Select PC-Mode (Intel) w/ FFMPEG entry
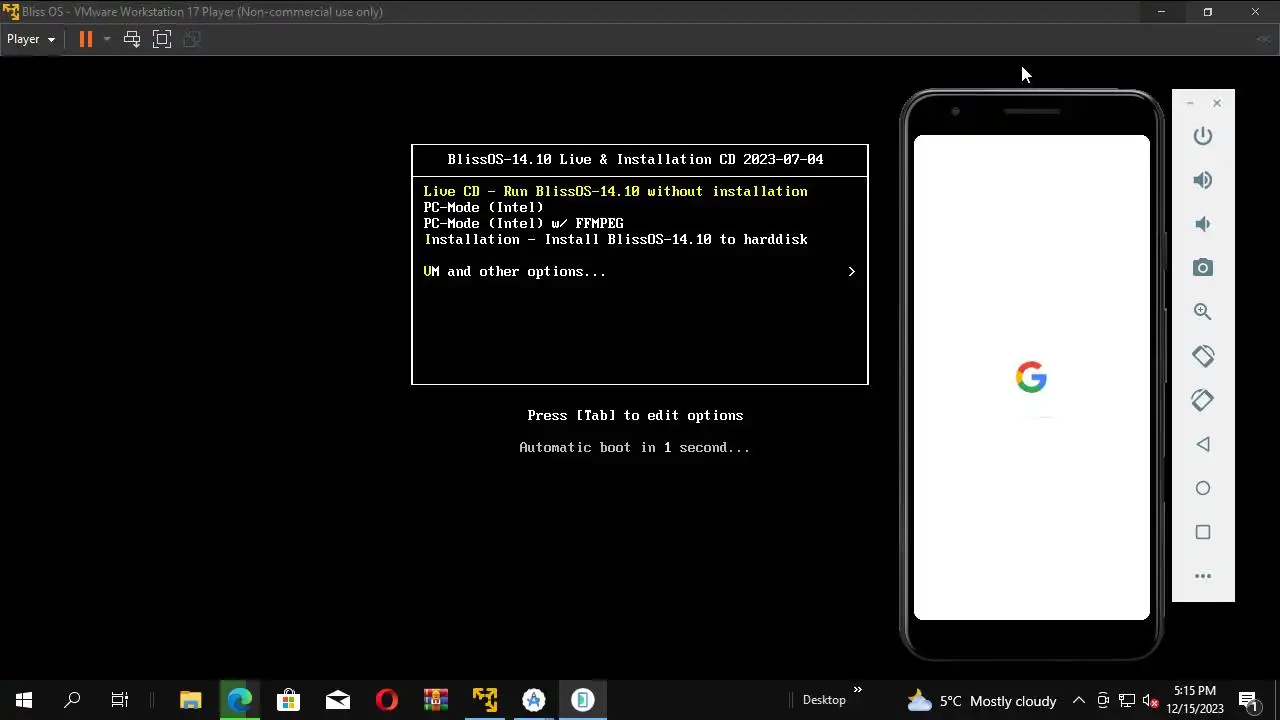The height and width of the screenshot is (720, 1280). 523,223
